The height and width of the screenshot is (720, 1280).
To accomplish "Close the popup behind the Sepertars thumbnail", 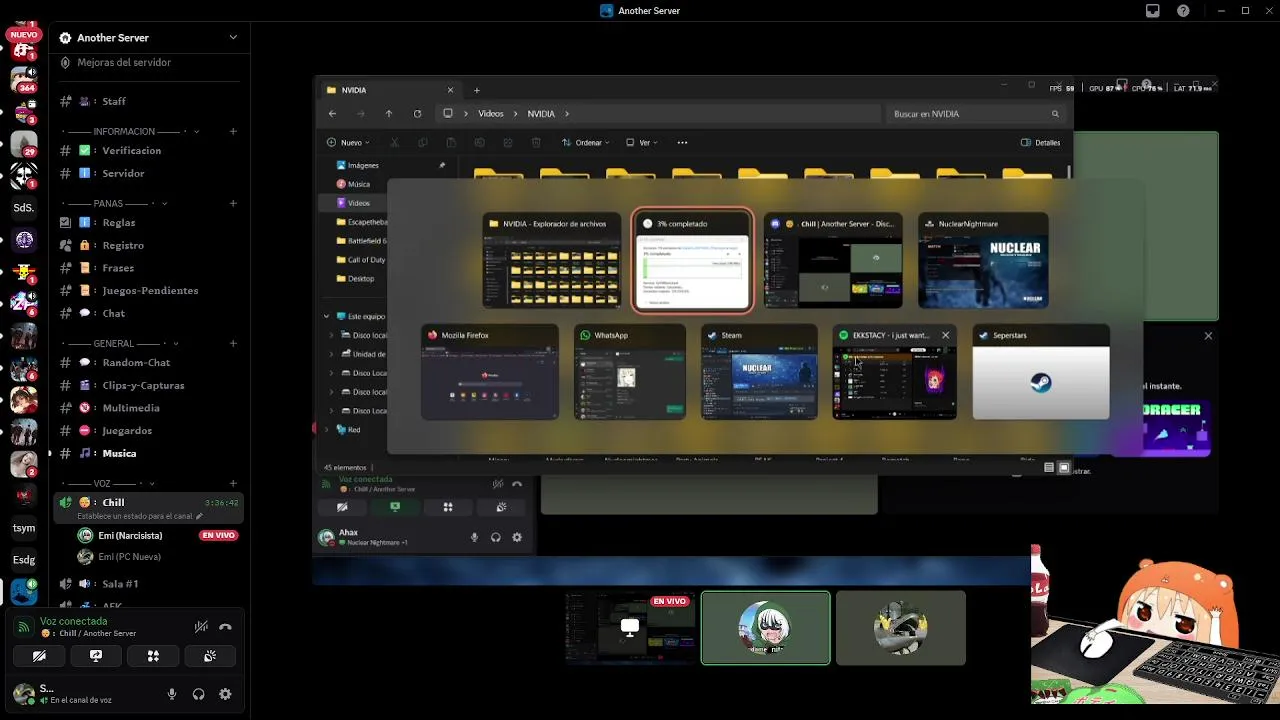I will 1208,336.
